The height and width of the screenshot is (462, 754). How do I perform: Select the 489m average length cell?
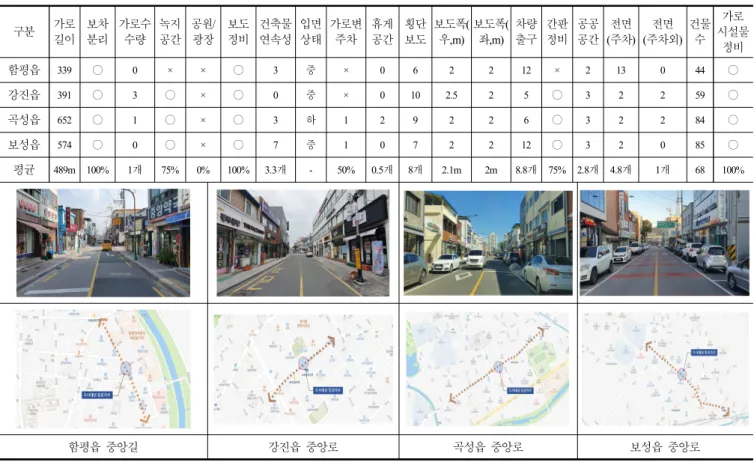pos(64,170)
